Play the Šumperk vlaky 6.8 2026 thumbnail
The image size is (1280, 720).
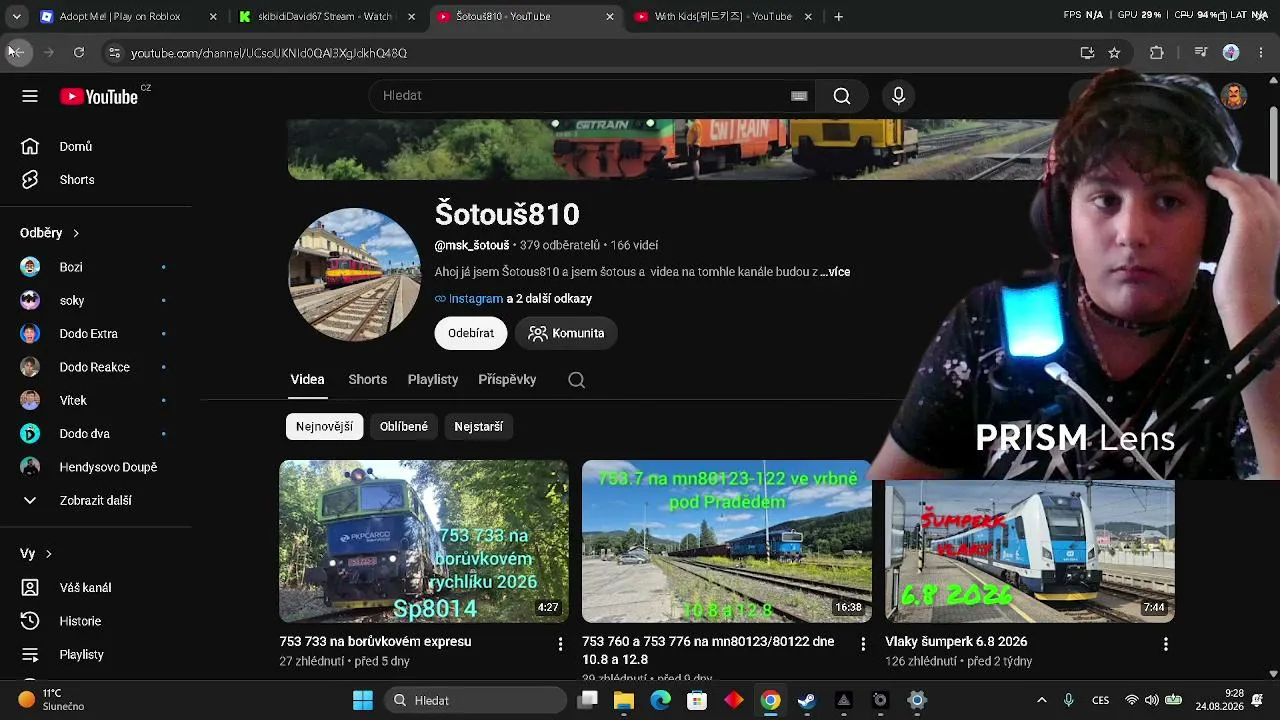[1030, 551]
